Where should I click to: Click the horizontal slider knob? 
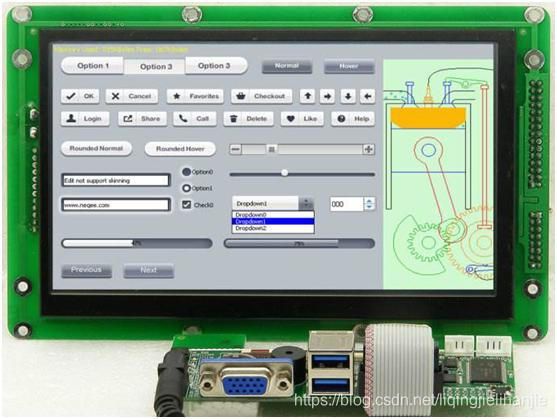[285, 173]
